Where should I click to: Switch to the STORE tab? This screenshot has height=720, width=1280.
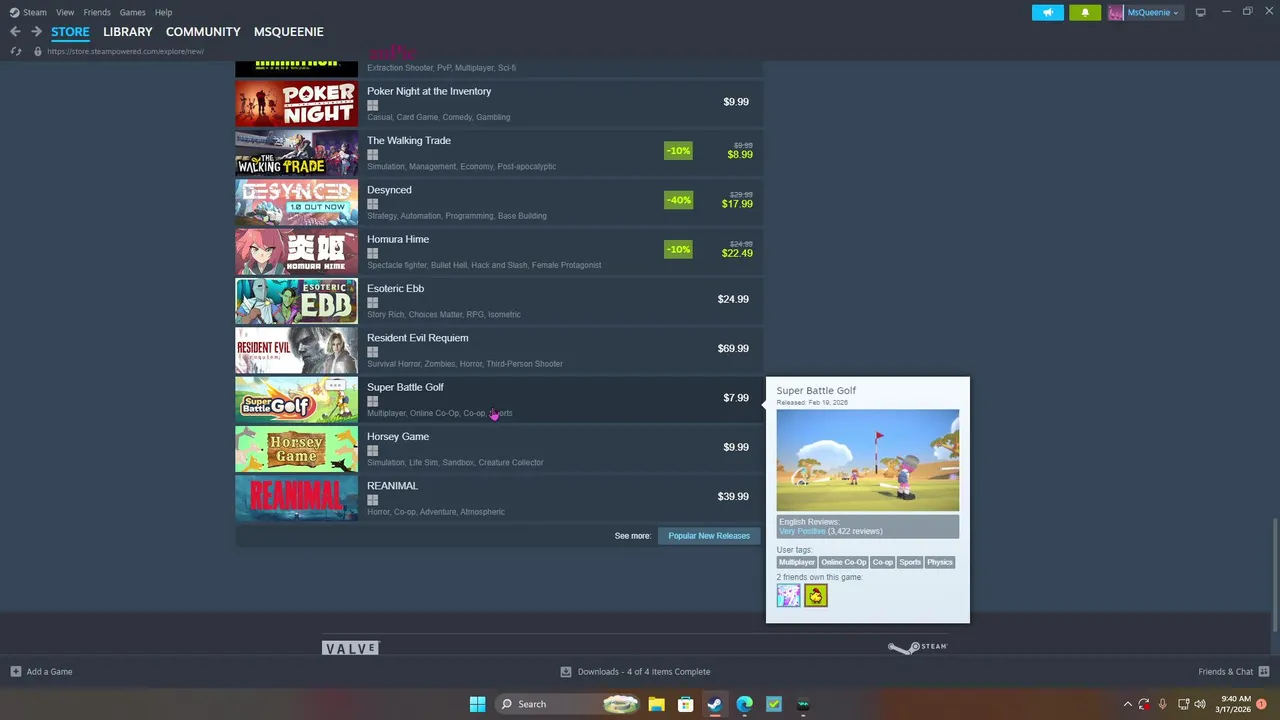(x=70, y=32)
